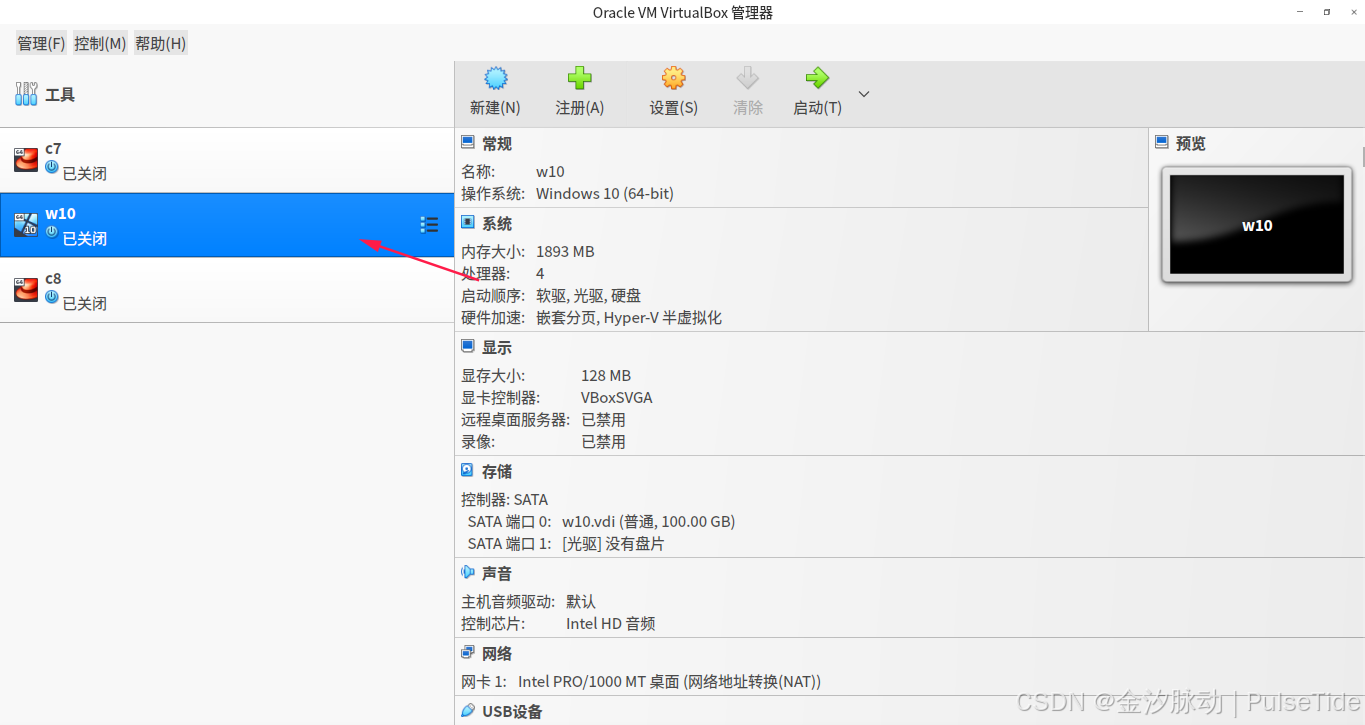
Task: Click the network adapter Intel PRO/1000 MT entry
Action: pos(669,681)
